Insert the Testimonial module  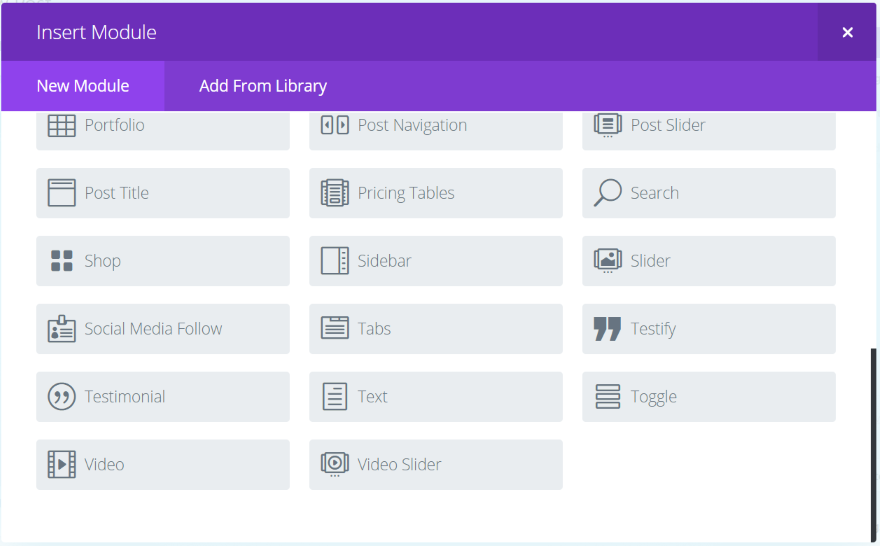(163, 397)
